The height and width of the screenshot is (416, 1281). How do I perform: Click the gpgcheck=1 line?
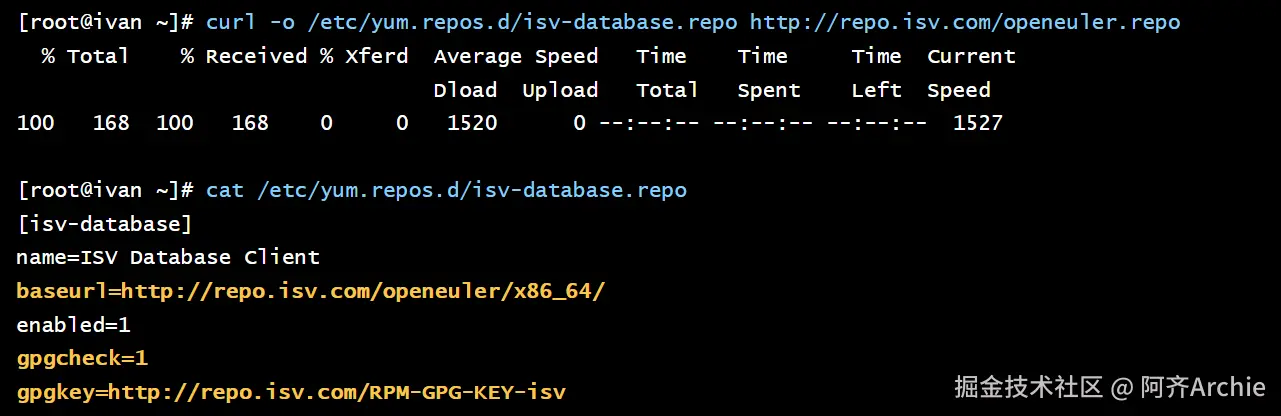click(82, 358)
